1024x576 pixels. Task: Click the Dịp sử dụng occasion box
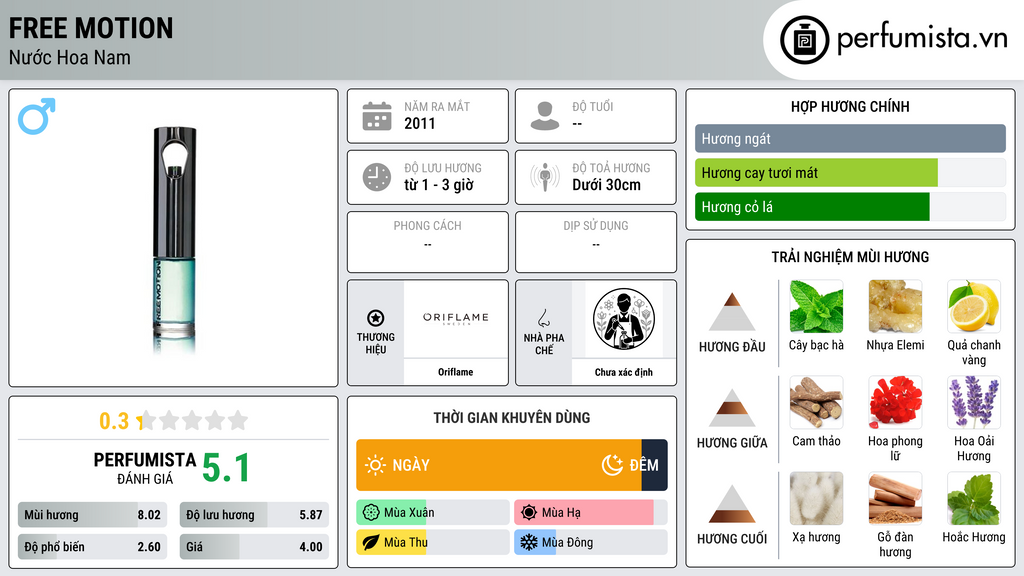[x=596, y=242]
